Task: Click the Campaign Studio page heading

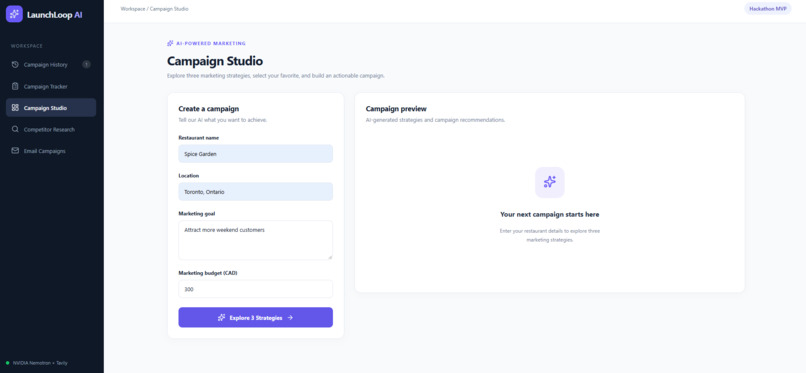Action: pyautogui.click(x=215, y=61)
